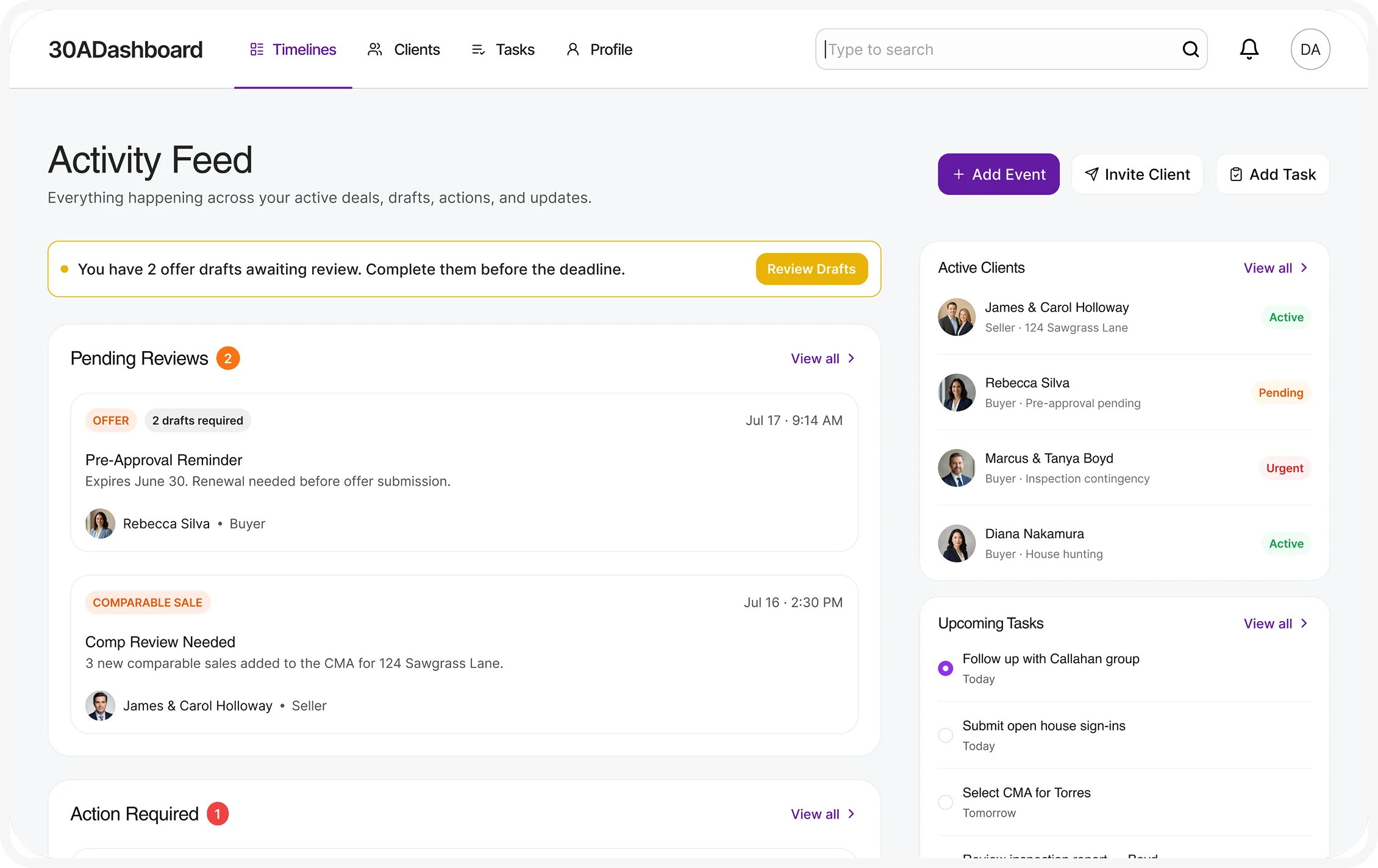1378x868 pixels.
Task: Open notifications bell
Action: (1249, 49)
